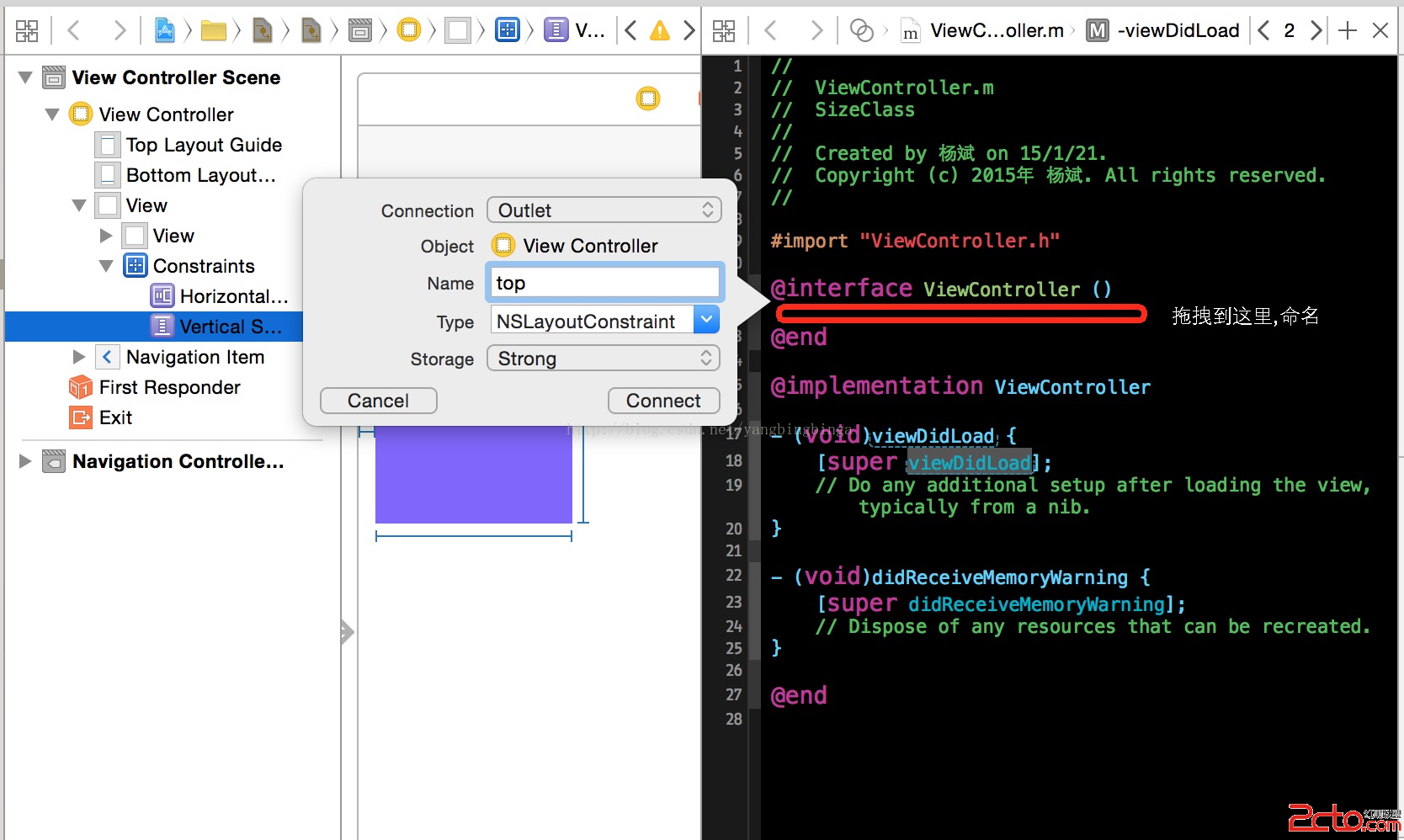Open the Storage Strong popup menu
Viewport: 1404px width, 840px height.
click(x=604, y=359)
